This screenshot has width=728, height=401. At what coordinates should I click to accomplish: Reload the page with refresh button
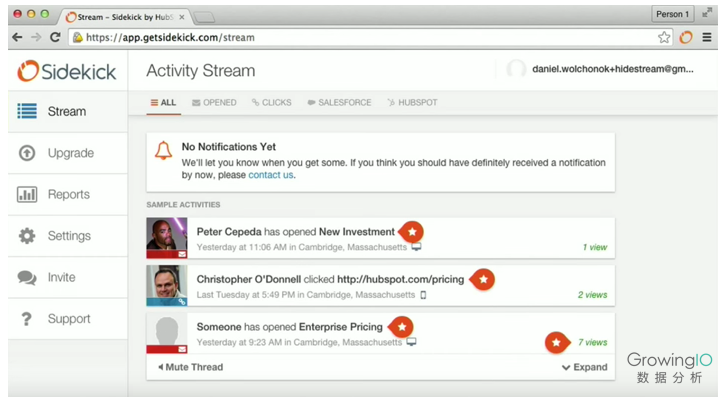55,37
